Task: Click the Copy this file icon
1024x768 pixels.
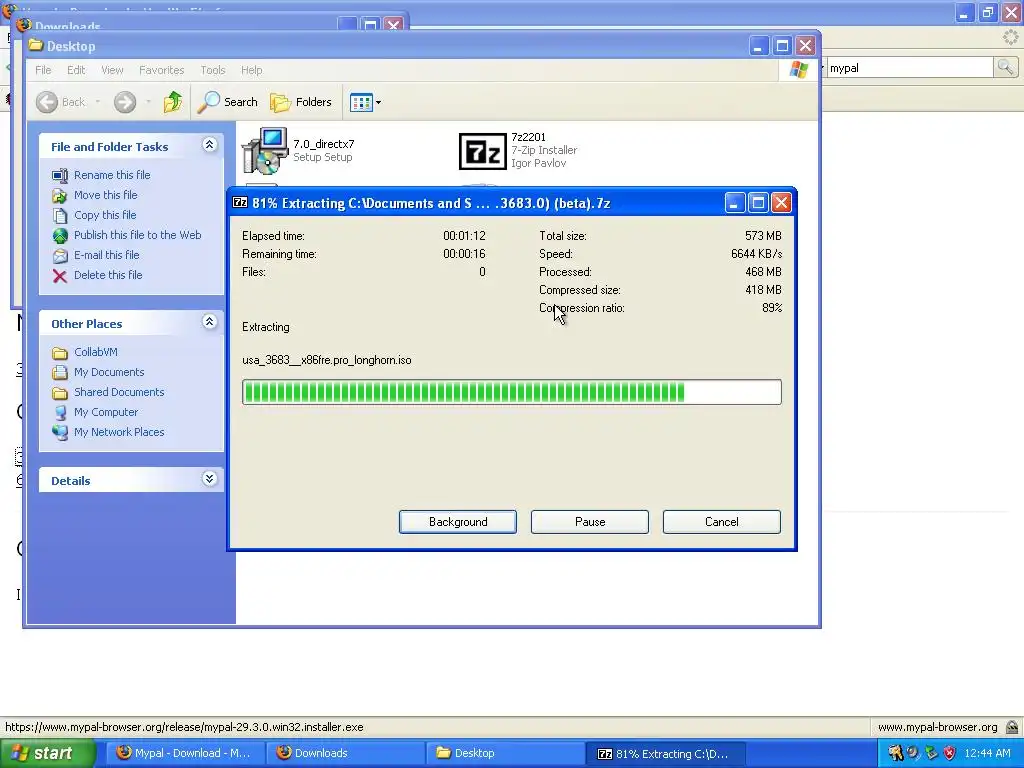Action: click(x=59, y=216)
